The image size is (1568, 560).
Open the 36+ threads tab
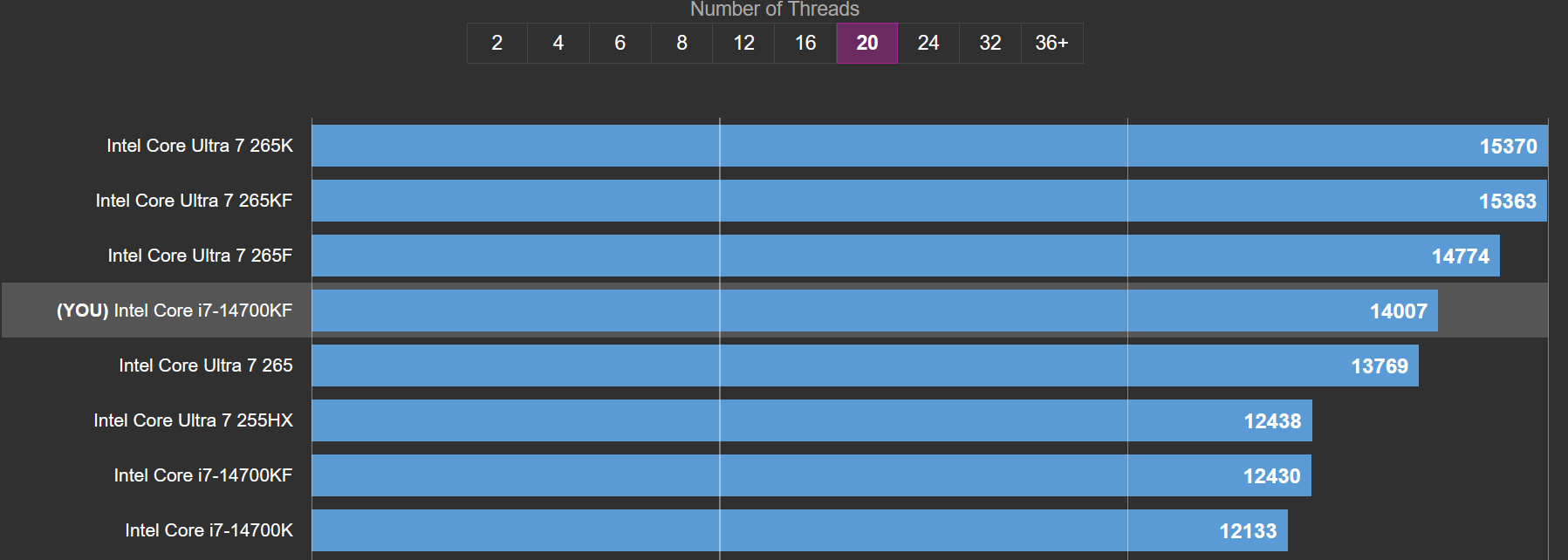[1051, 43]
